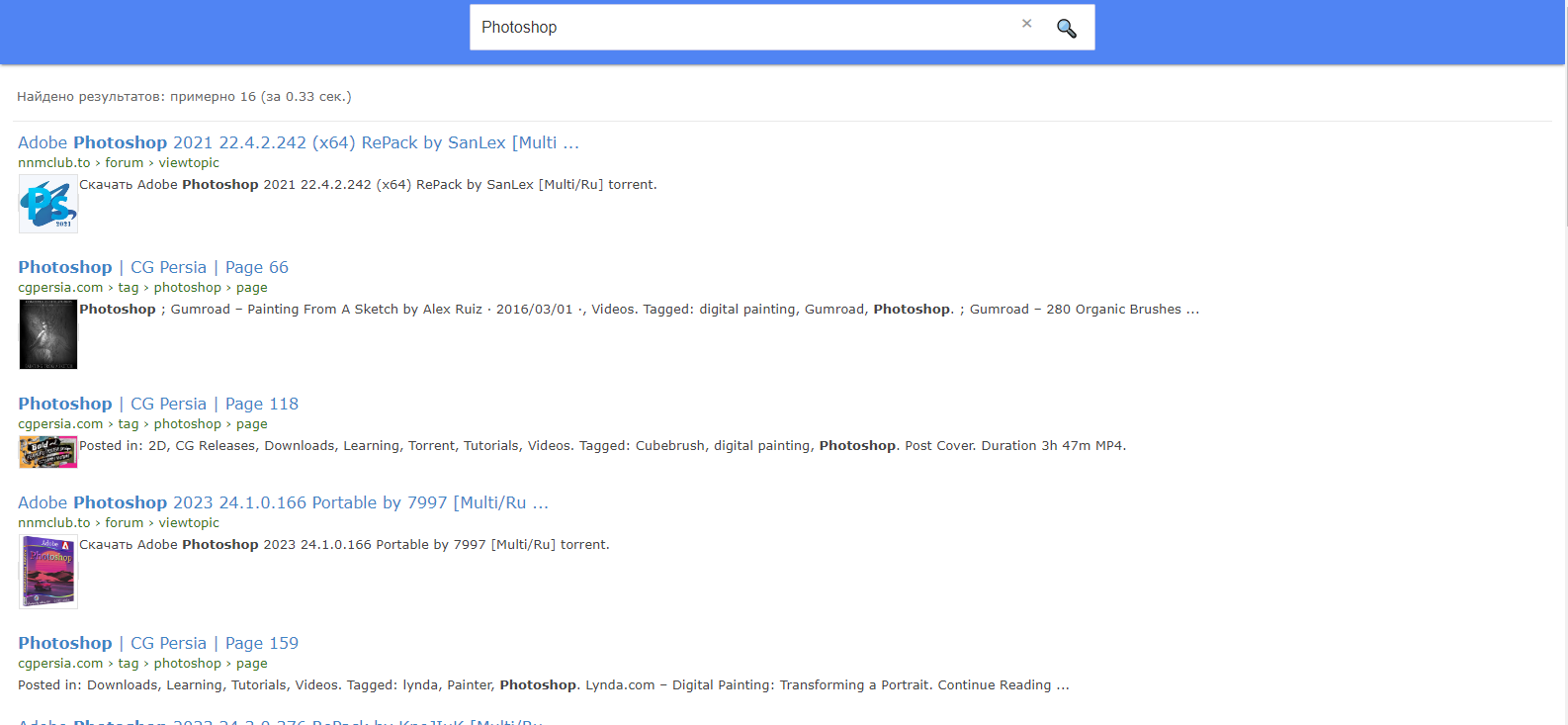This screenshot has width=1568, height=725.
Task: Click snippet mentioning Cubebrush Duration 3h 47m
Action: (602, 446)
